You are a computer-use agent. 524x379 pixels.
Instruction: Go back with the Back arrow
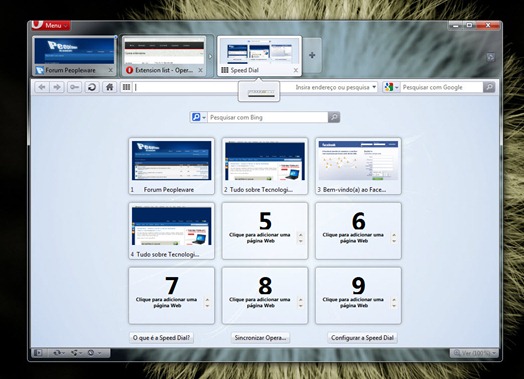click(x=42, y=88)
